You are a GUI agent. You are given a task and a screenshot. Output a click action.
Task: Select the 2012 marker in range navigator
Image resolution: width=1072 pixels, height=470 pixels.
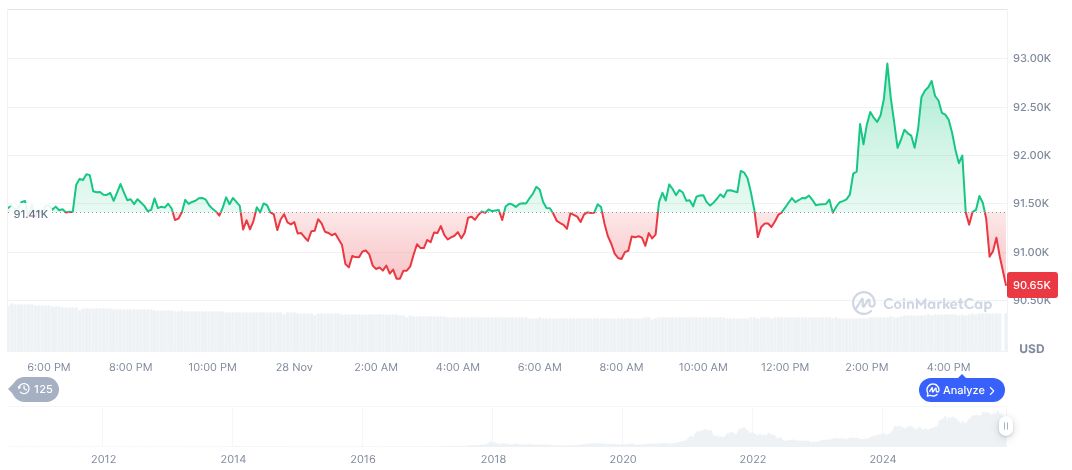pos(104,459)
